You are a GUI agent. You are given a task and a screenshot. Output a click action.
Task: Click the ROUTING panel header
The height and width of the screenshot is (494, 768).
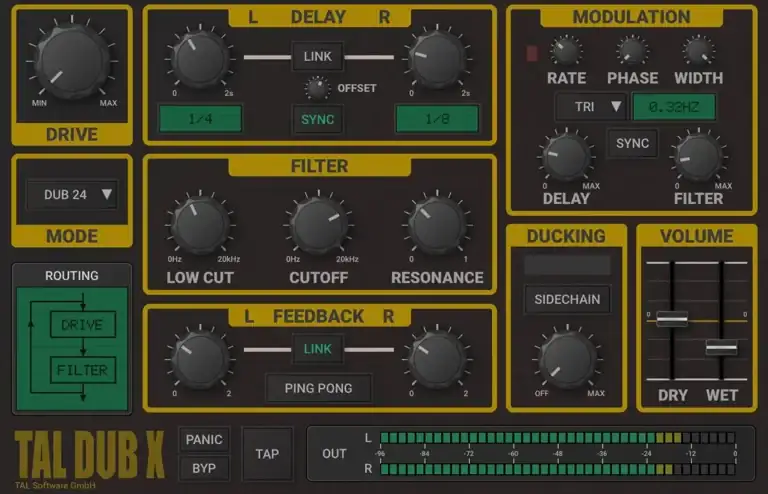(x=72, y=276)
